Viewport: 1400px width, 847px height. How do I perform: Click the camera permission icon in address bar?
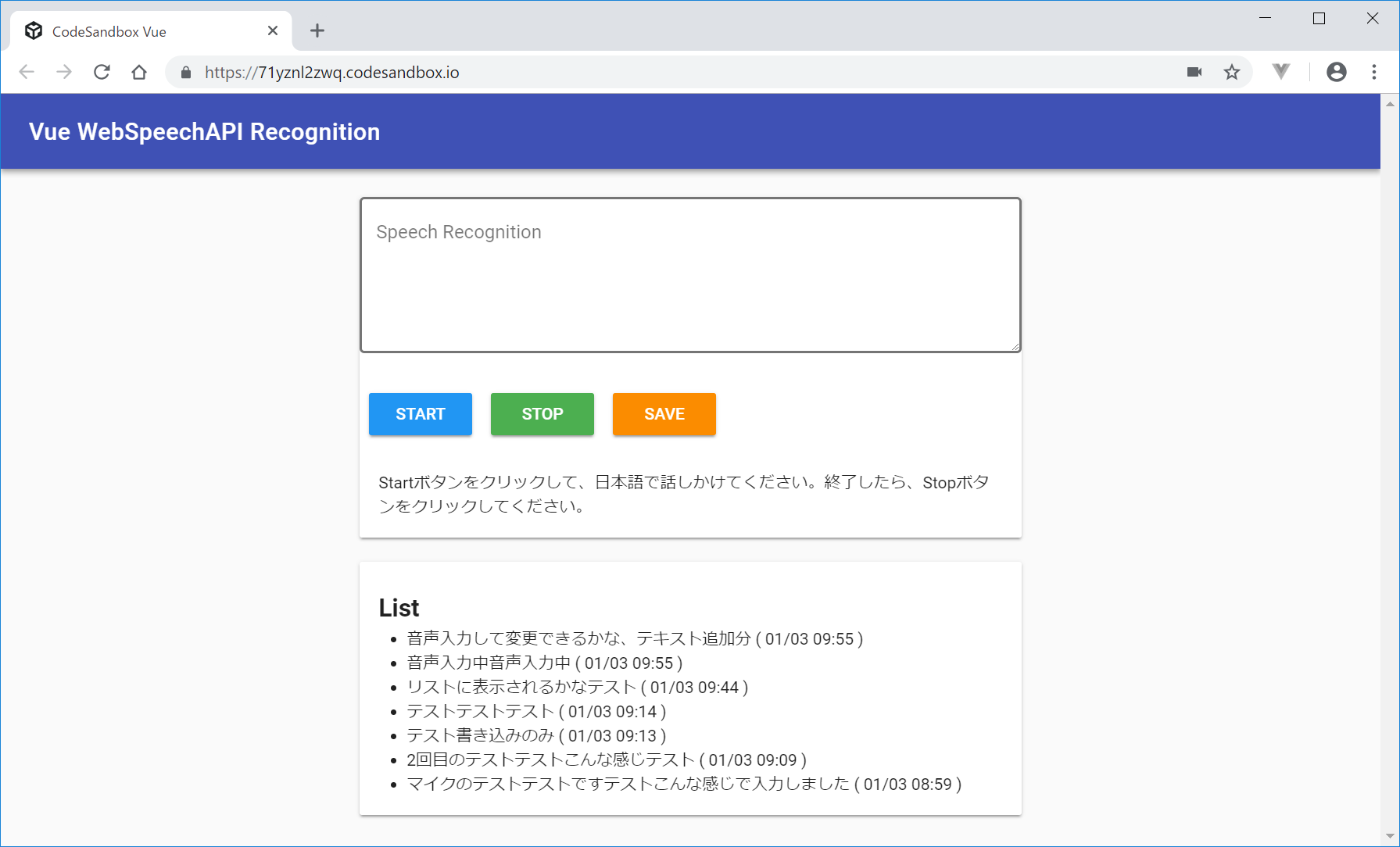(x=1194, y=73)
